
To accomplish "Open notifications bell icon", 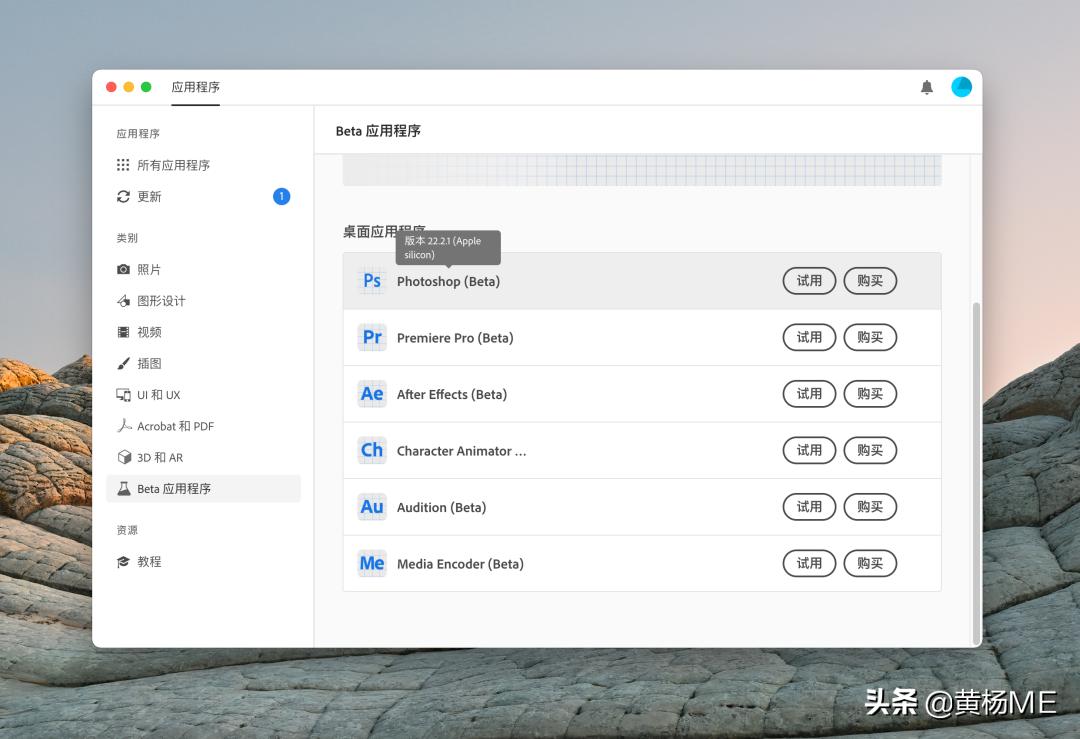I will tap(927, 87).
